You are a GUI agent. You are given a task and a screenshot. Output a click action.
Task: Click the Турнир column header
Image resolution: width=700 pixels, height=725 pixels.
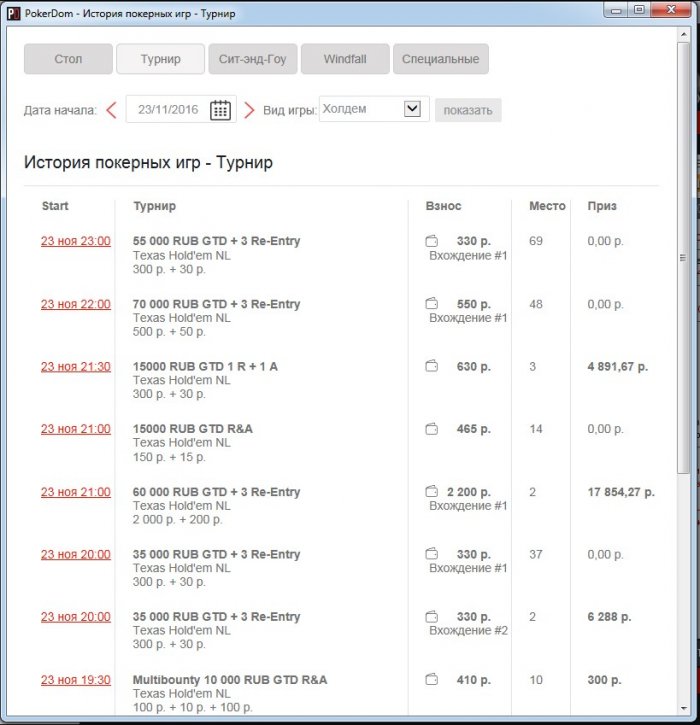(154, 206)
